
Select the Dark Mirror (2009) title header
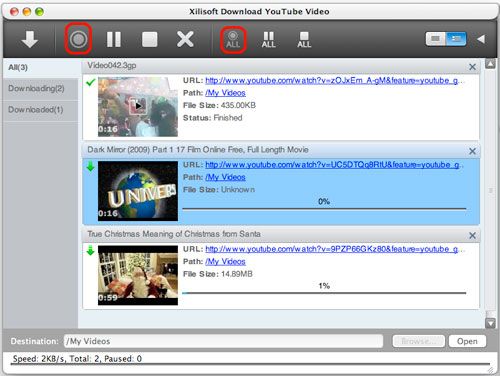point(281,150)
